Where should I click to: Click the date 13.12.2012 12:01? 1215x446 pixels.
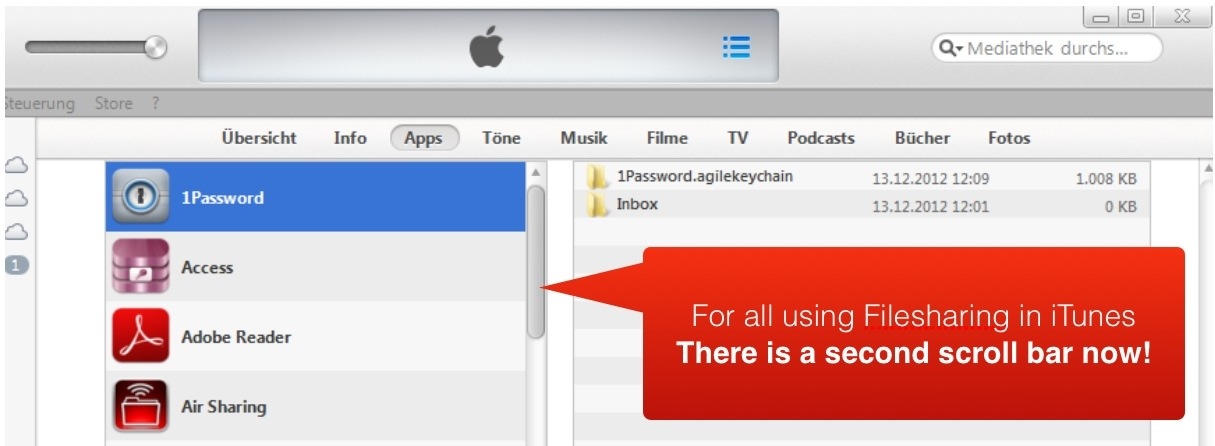pyautogui.click(x=930, y=207)
